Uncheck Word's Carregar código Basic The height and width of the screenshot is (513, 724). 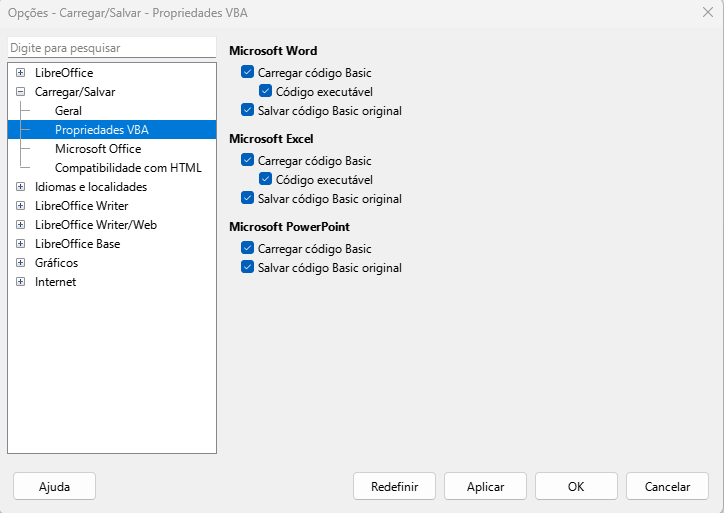tap(247, 72)
